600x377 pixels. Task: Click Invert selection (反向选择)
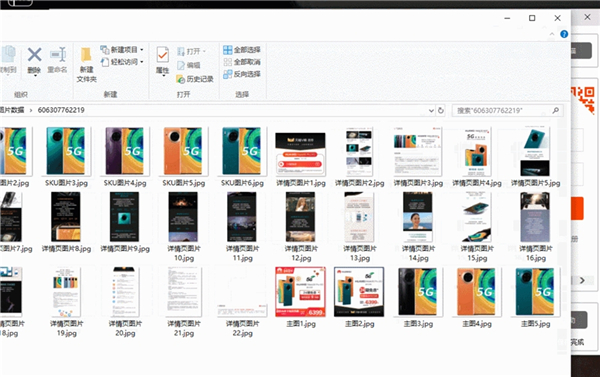pyautogui.click(x=242, y=74)
